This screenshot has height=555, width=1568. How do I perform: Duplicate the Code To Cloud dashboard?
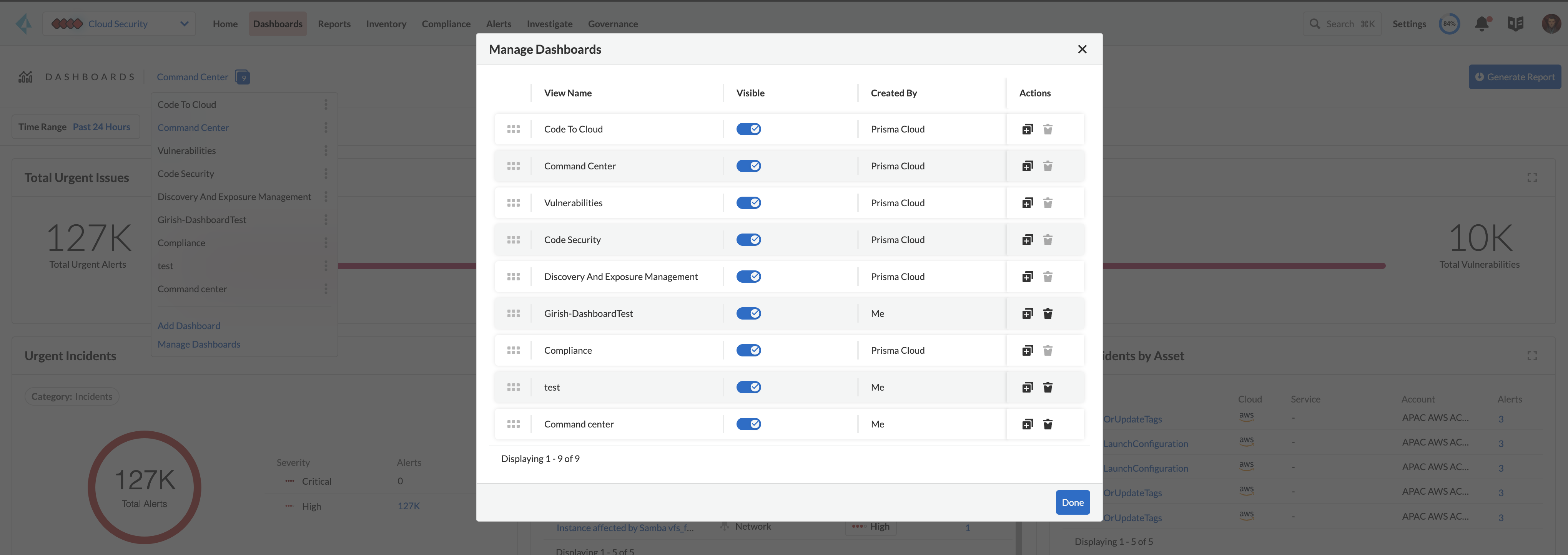coord(1028,129)
